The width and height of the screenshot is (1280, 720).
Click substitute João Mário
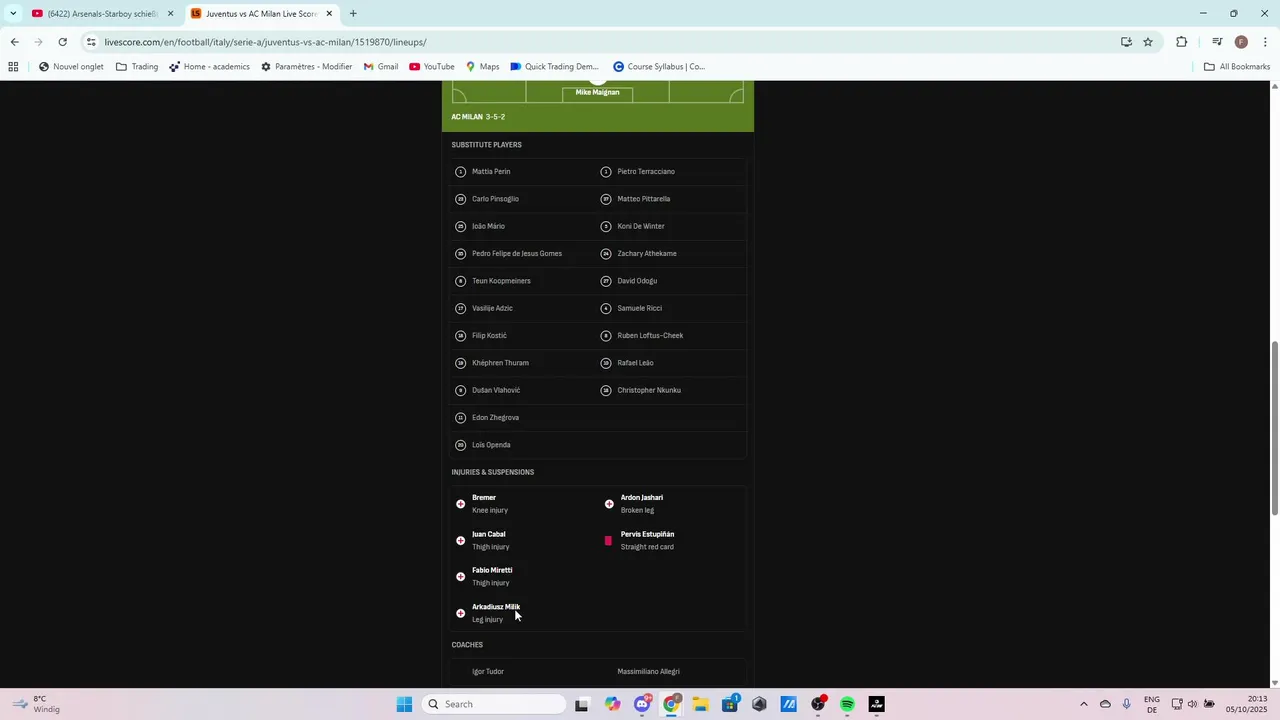pos(488,226)
